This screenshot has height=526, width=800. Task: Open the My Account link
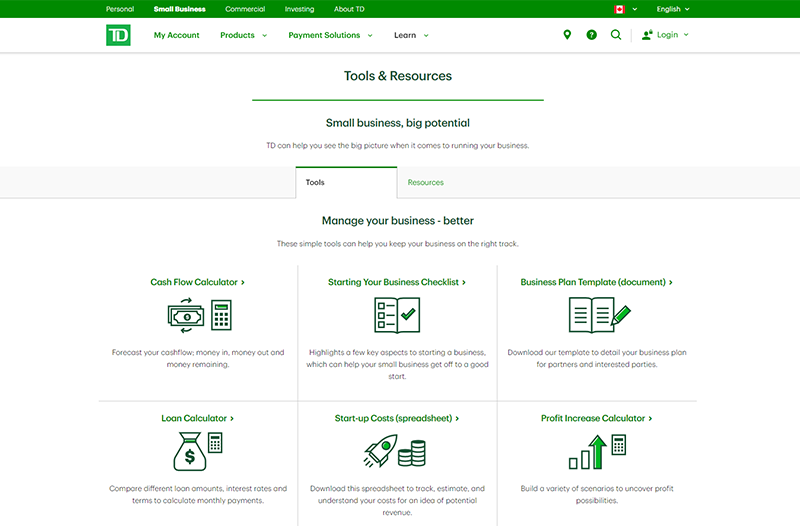point(177,35)
